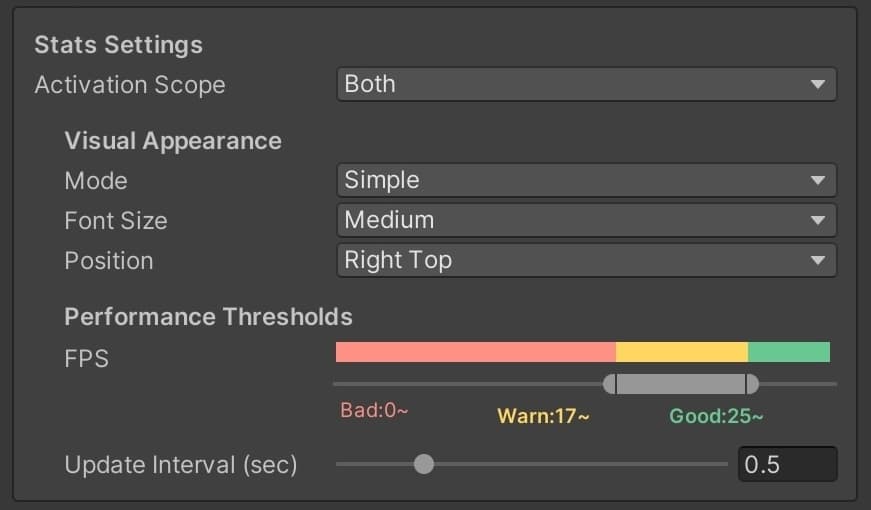Click the Update Interval value field showing 0.5
Screen dimensions: 871x510
click(787, 464)
